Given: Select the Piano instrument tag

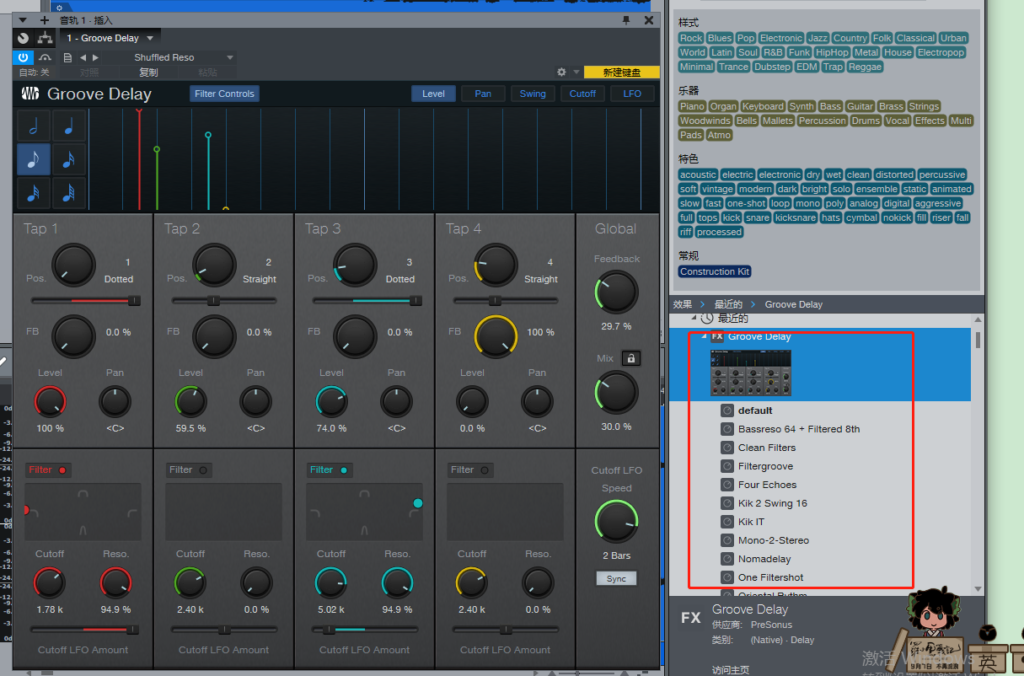Looking at the screenshot, I should [x=692, y=106].
